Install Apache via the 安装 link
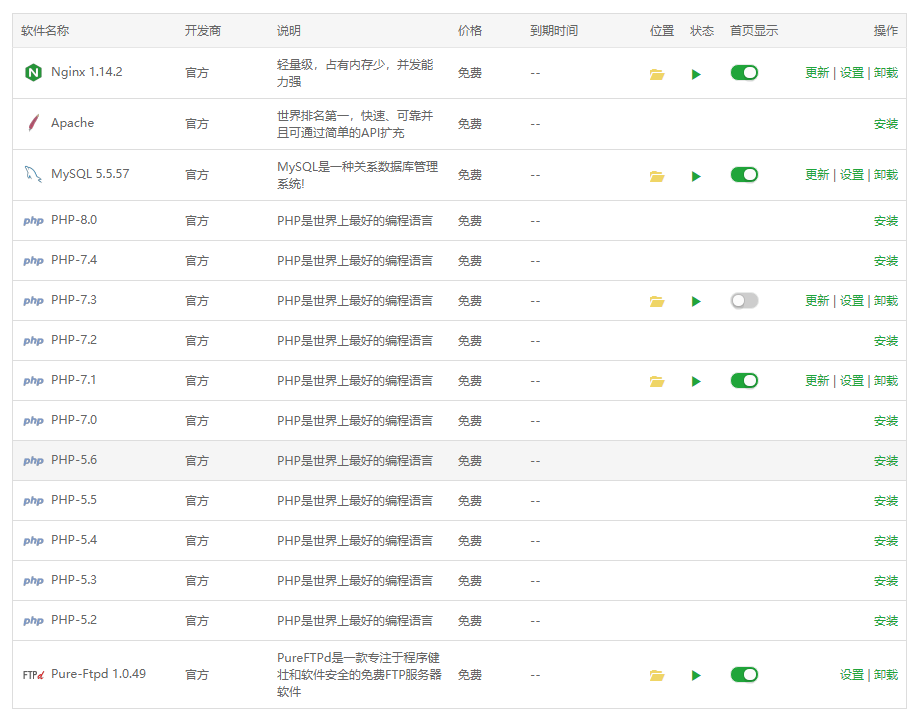This screenshot has width=915, height=716. (886, 124)
